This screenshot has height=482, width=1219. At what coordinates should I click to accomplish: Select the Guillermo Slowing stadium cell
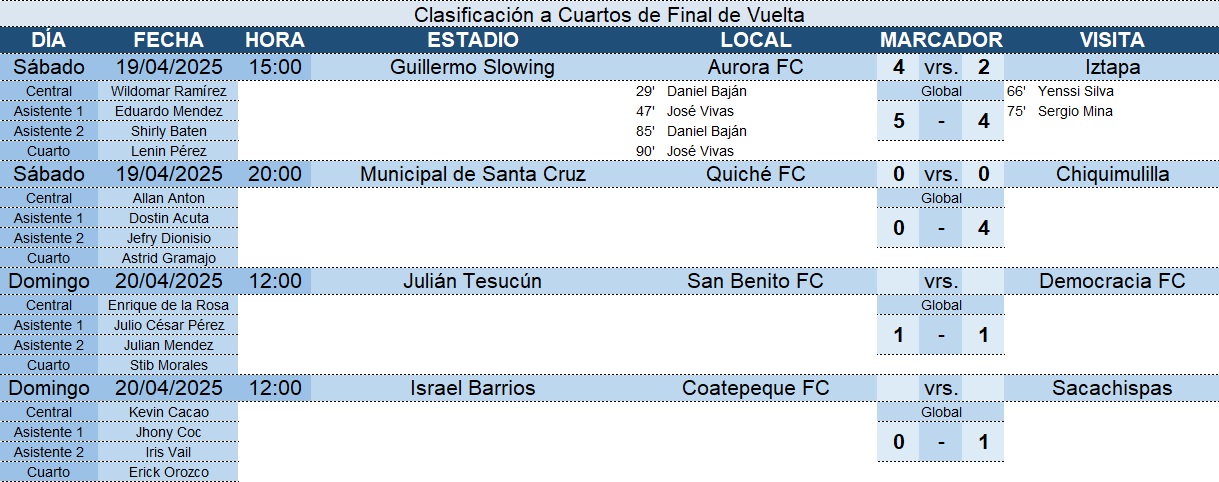point(473,67)
